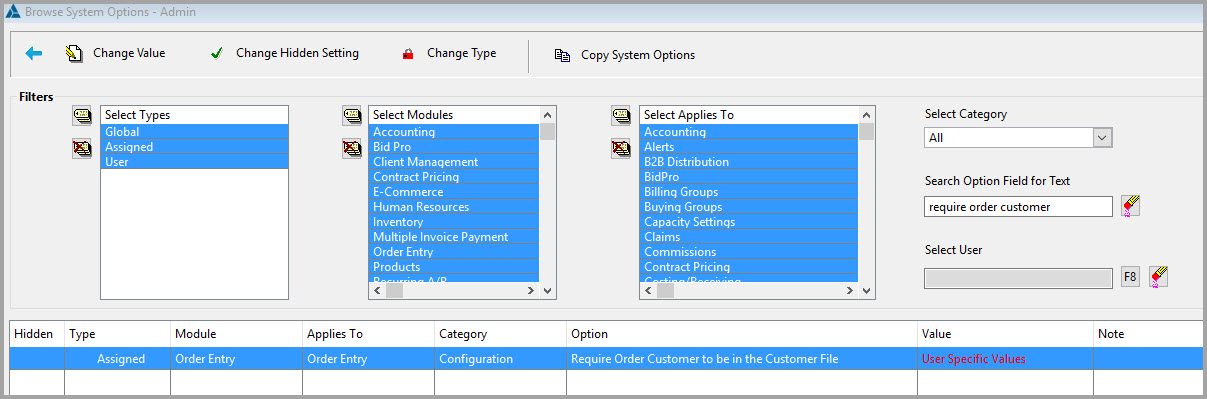Click Change Type button label
The height and width of the screenshot is (399, 1207).
coord(461,54)
